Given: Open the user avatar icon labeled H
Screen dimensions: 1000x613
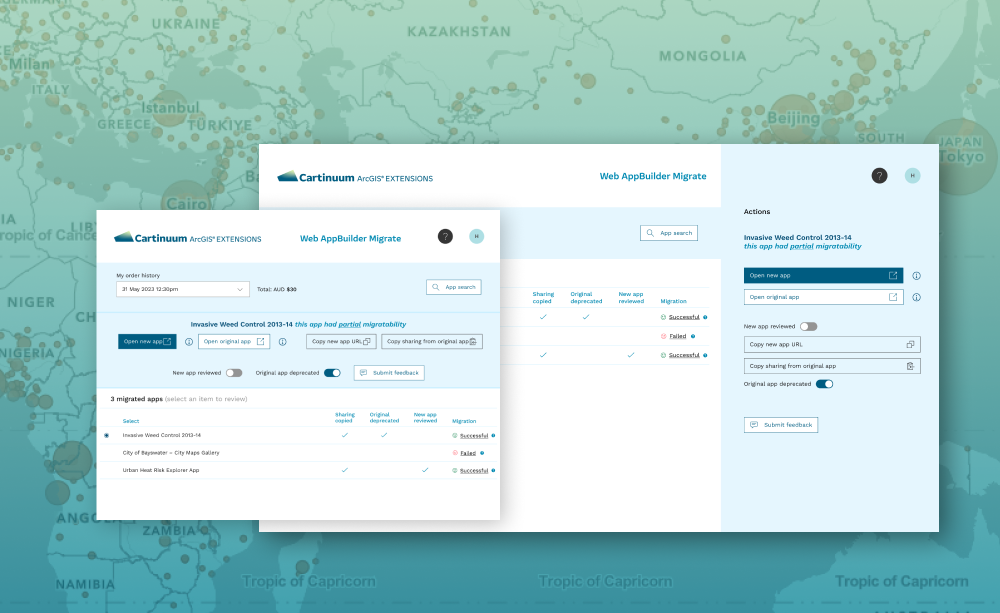Looking at the screenshot, I should click(x=475, y=237).
